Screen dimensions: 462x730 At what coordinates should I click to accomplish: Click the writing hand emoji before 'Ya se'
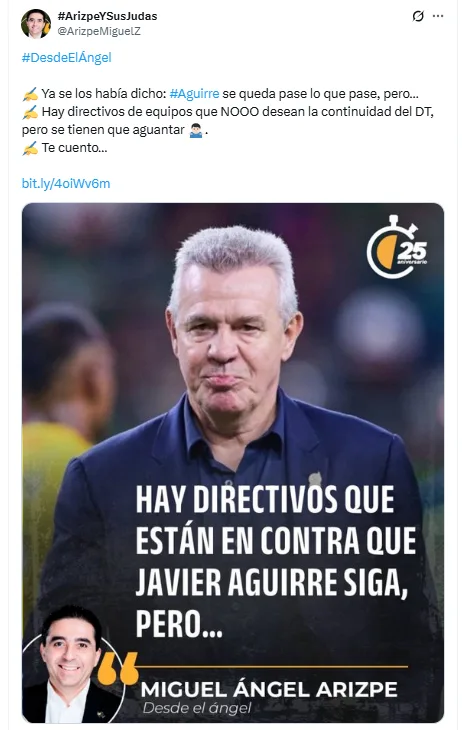(x=30, y=94)
